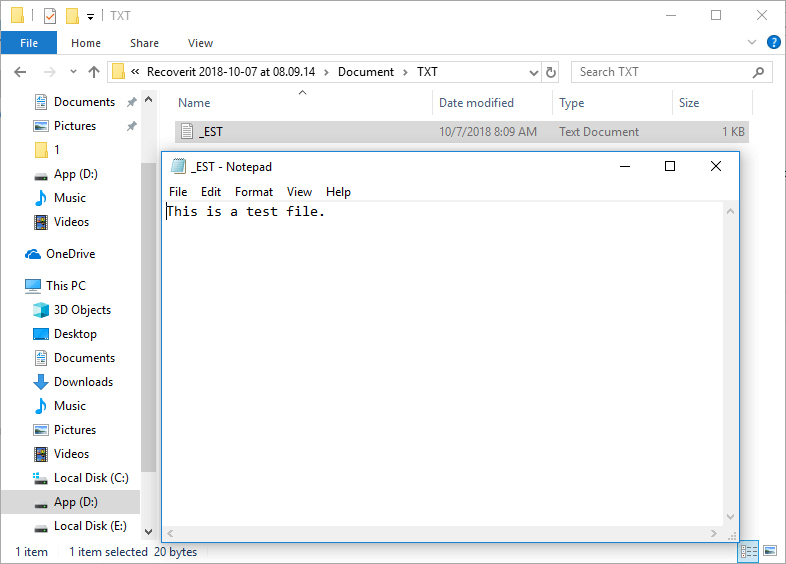Open pinned Documents in Quick access
This screenshot has width=786, height=564.
pos(84,102)
